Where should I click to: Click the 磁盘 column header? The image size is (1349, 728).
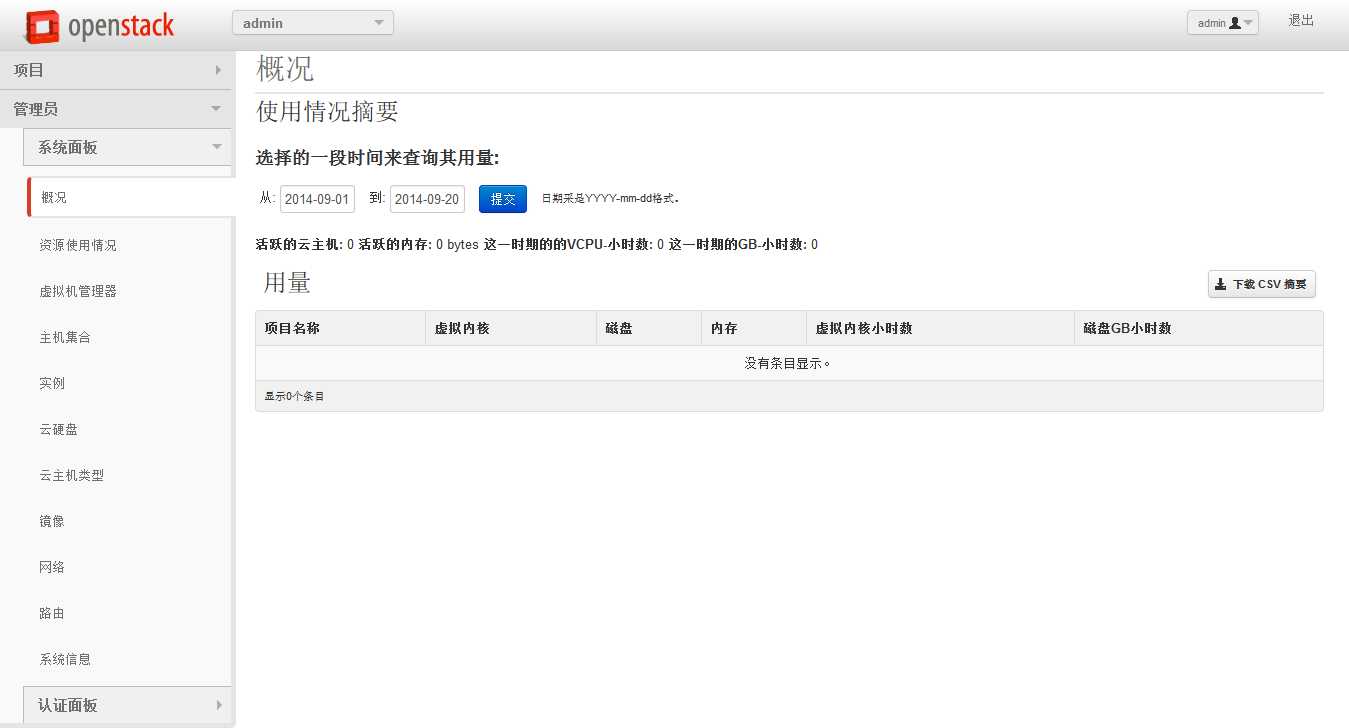(x=649, y=328)
